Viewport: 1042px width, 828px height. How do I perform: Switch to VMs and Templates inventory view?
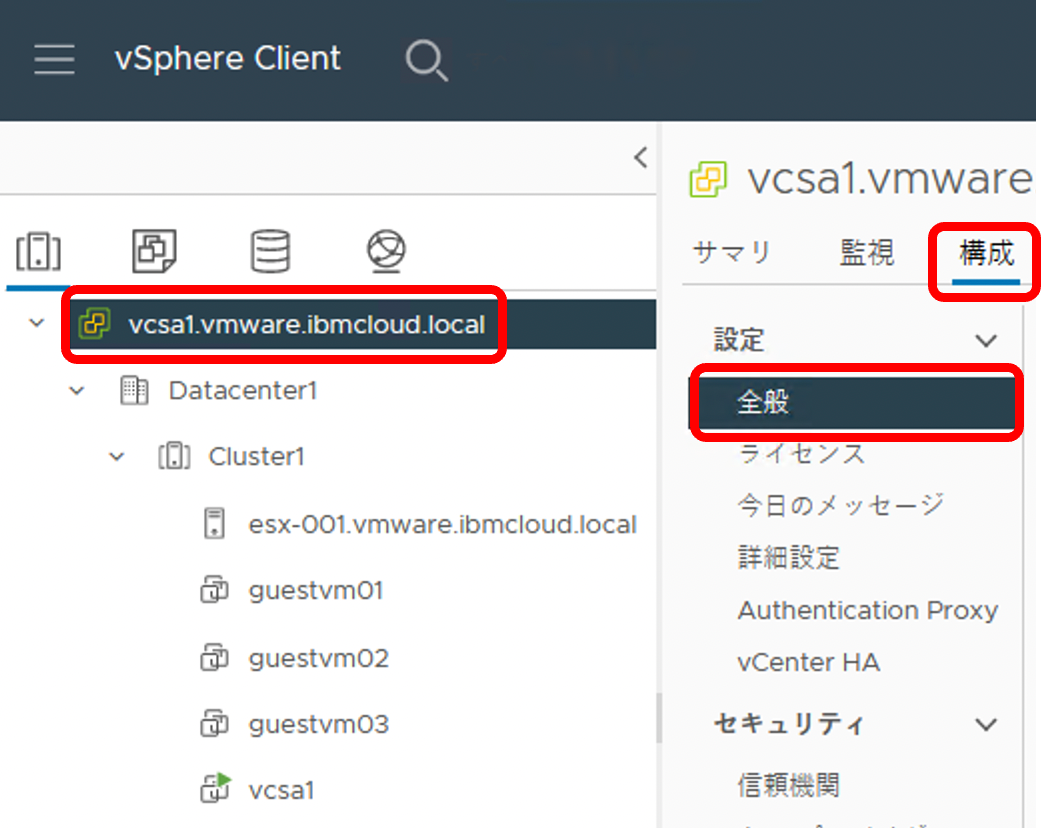click(x=154, y=251)
